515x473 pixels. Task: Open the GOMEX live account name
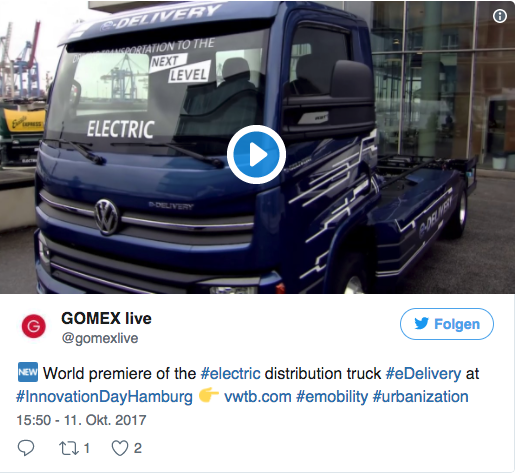(x=106, y=318)
